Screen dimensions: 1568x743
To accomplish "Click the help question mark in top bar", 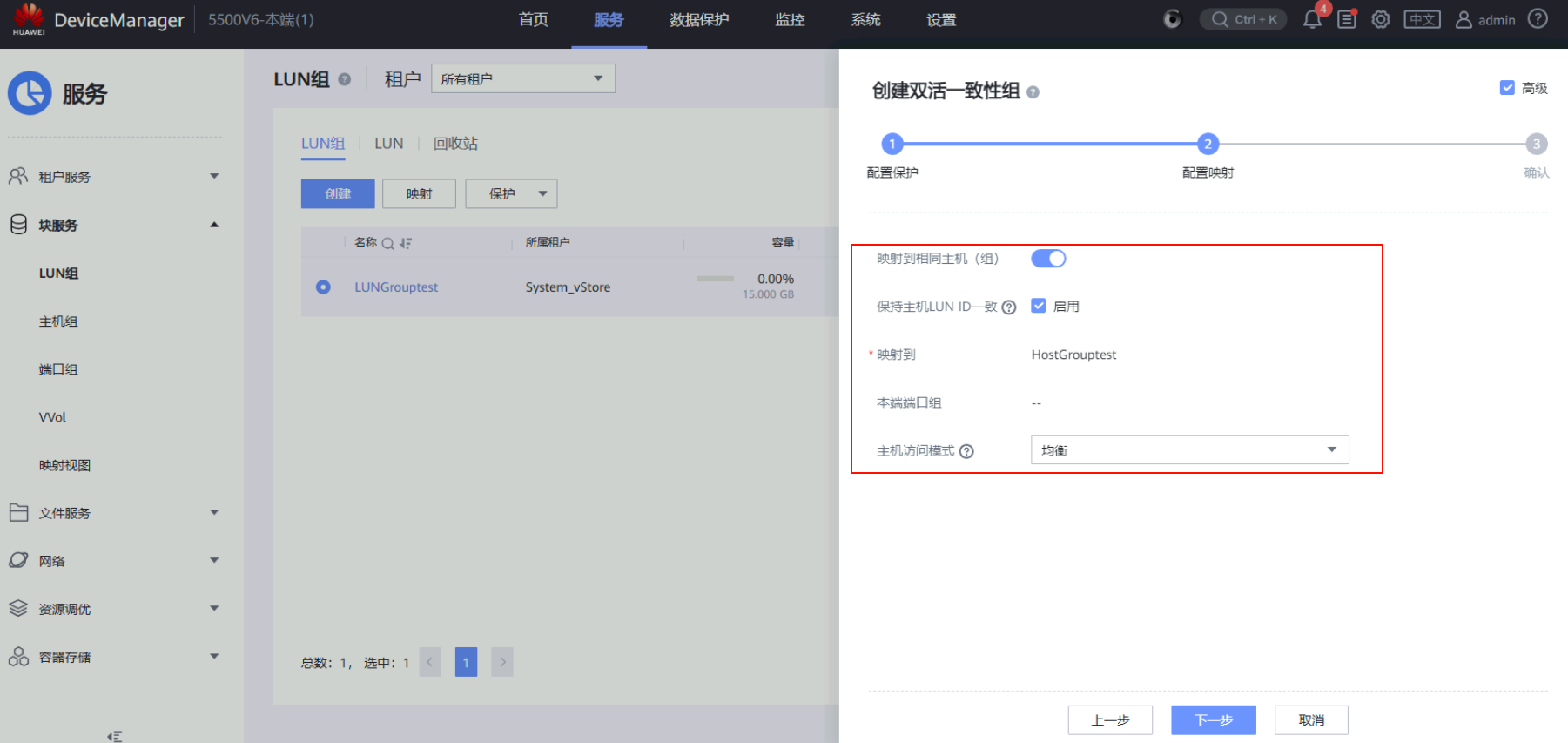I will (1538, 19).
